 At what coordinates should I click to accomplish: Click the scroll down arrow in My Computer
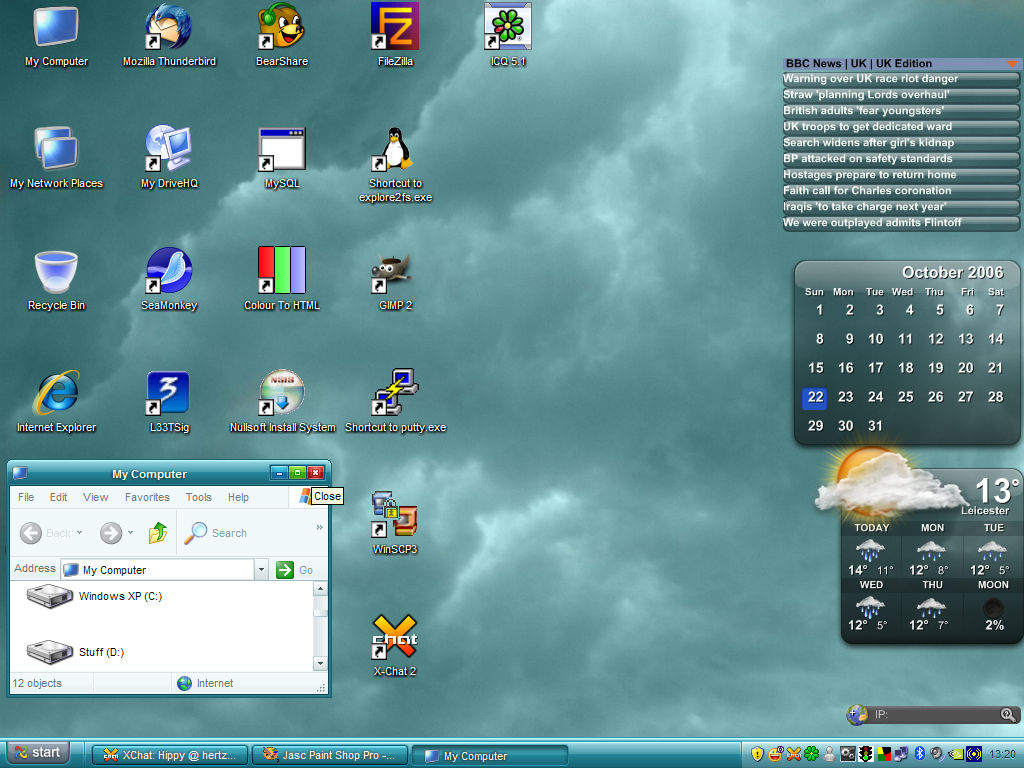(x=320, y=664)
